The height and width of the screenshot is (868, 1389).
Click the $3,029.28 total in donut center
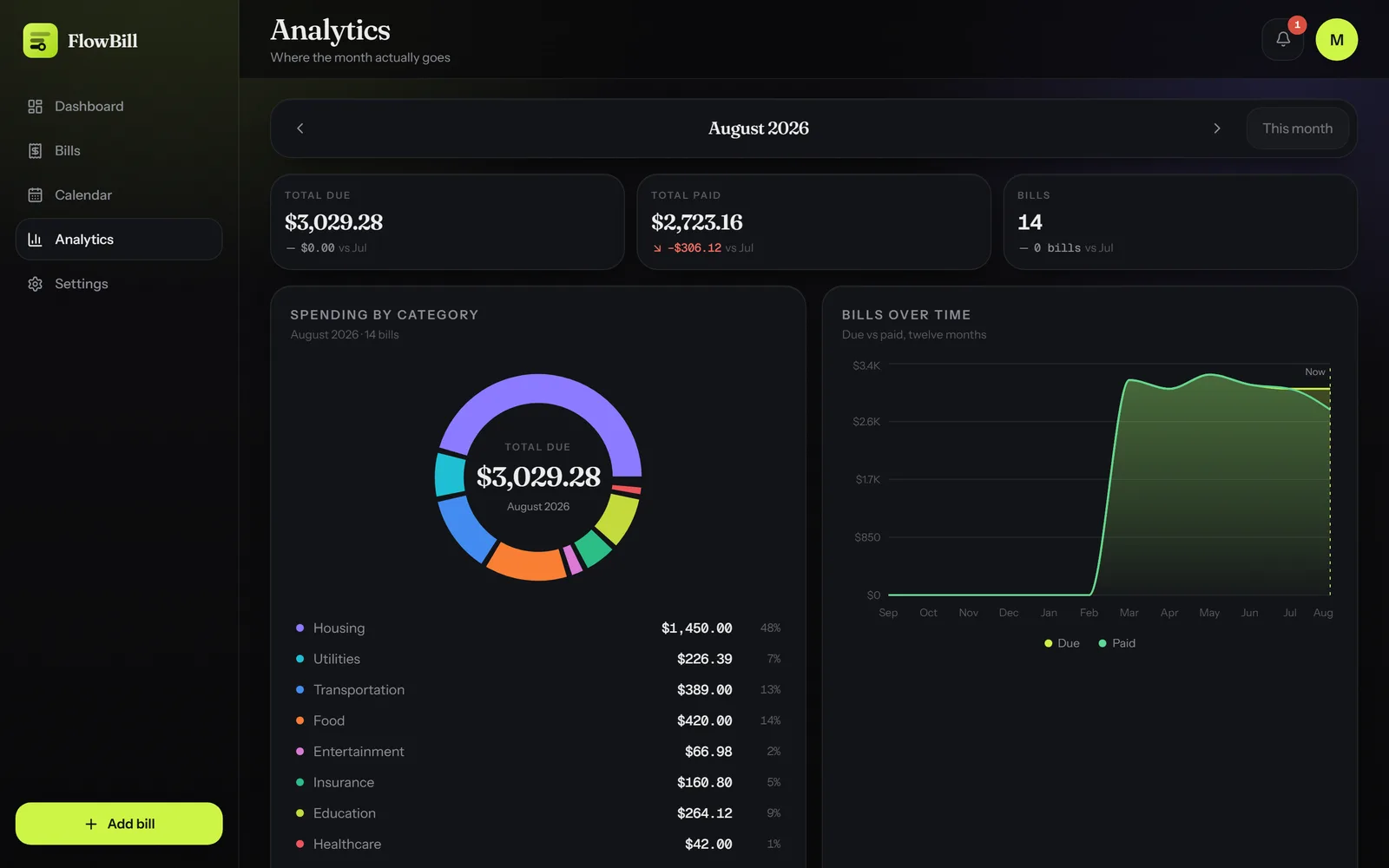tap(538, 477)
